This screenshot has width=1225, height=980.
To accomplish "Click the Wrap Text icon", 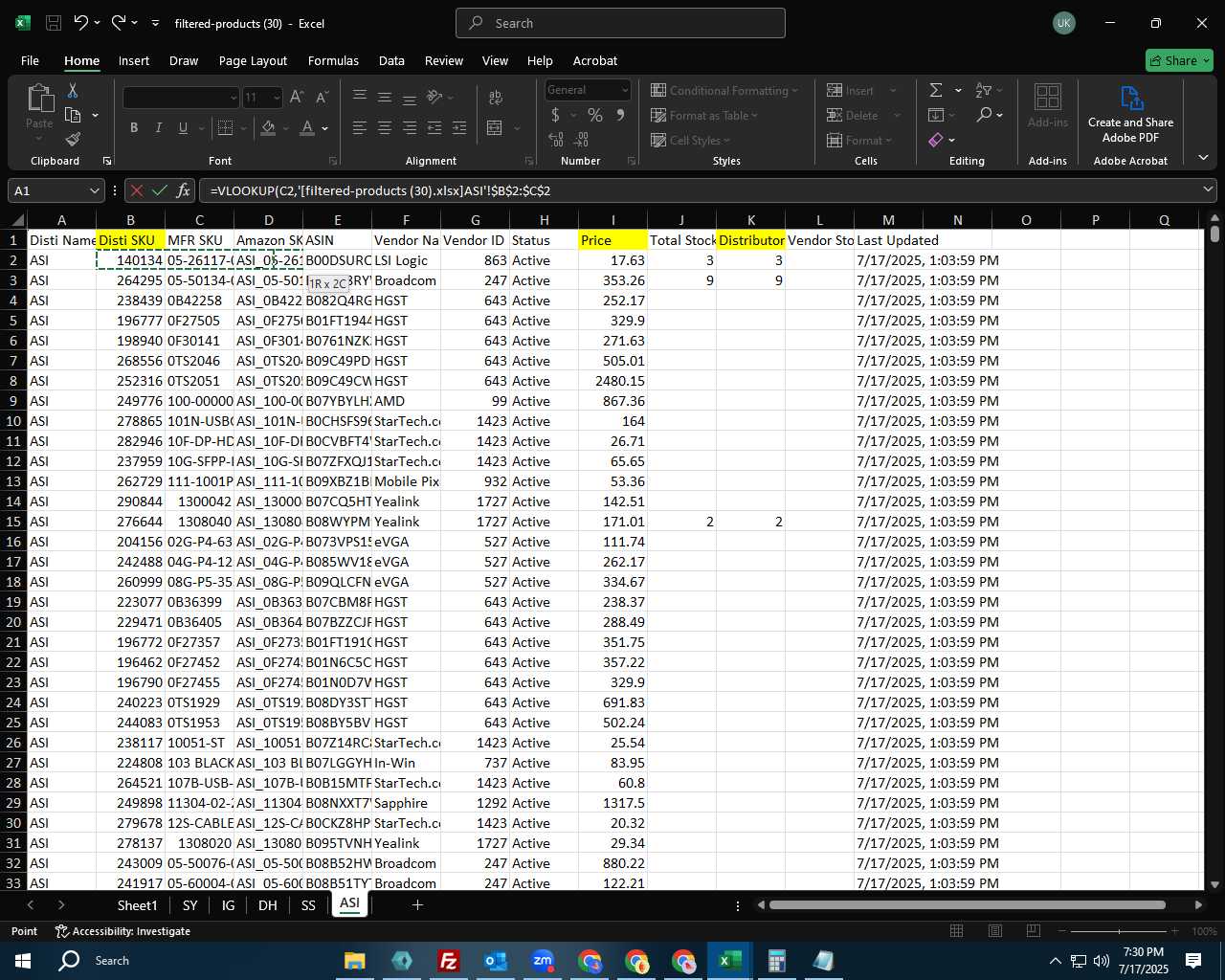I will [x=496, y=97].
